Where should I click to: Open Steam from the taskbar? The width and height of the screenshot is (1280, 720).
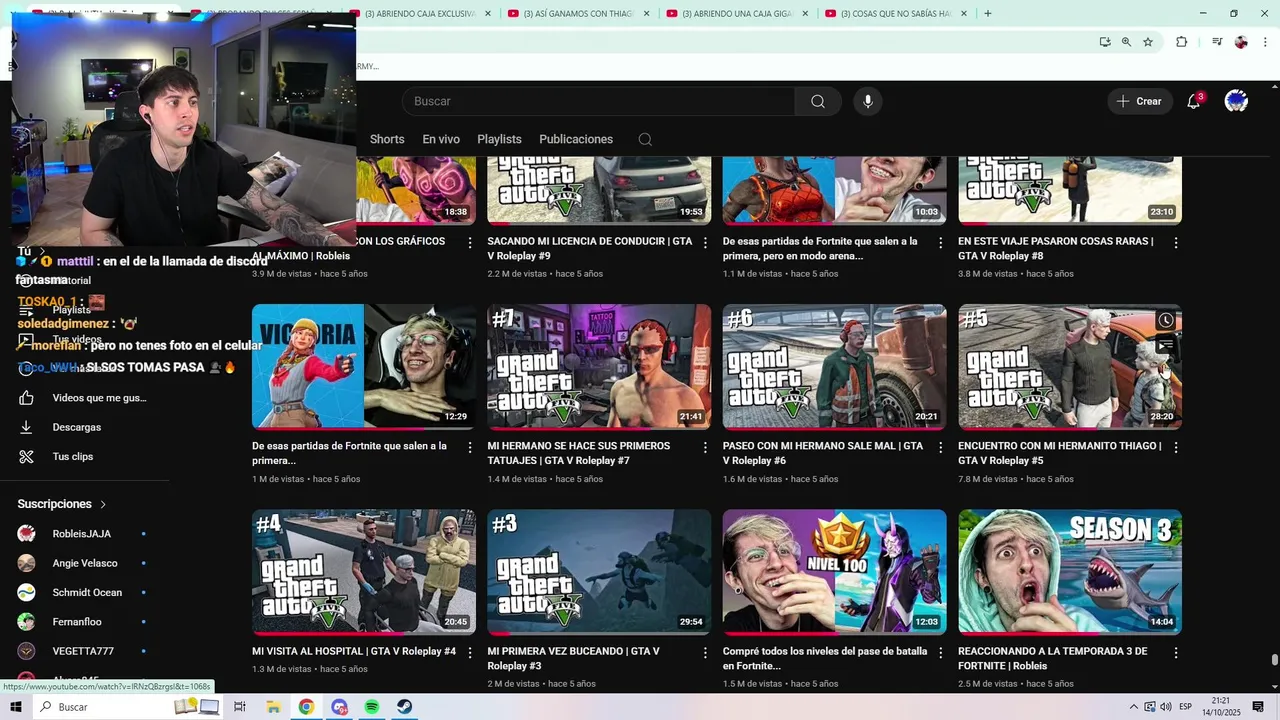coord(404,707)
